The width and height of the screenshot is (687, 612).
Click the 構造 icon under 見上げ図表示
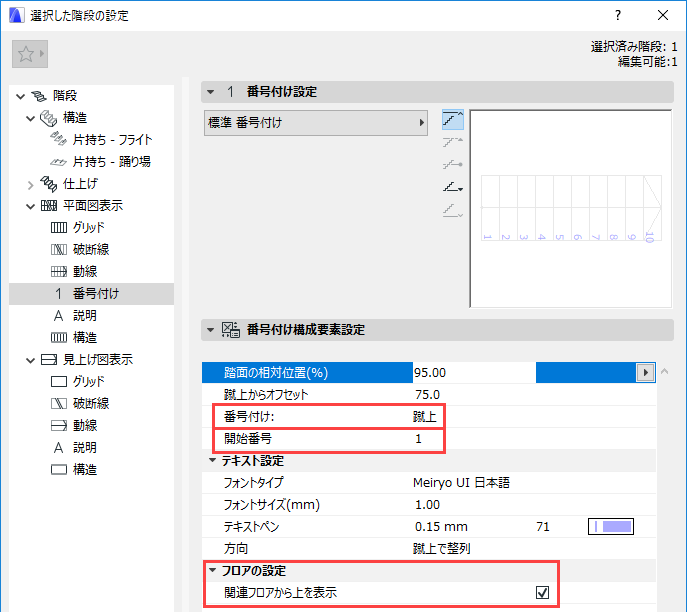tap(59, 470)
